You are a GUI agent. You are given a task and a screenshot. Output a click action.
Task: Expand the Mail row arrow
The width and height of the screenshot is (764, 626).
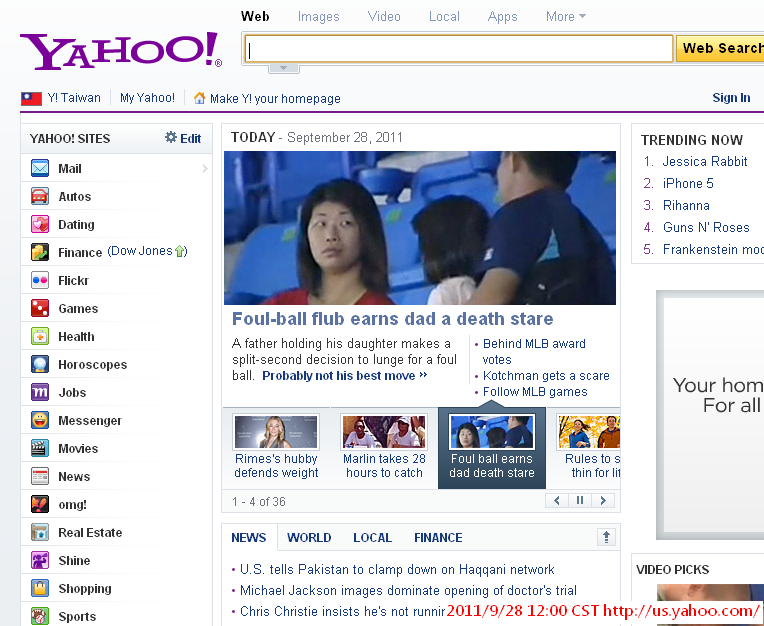point(205,169)
